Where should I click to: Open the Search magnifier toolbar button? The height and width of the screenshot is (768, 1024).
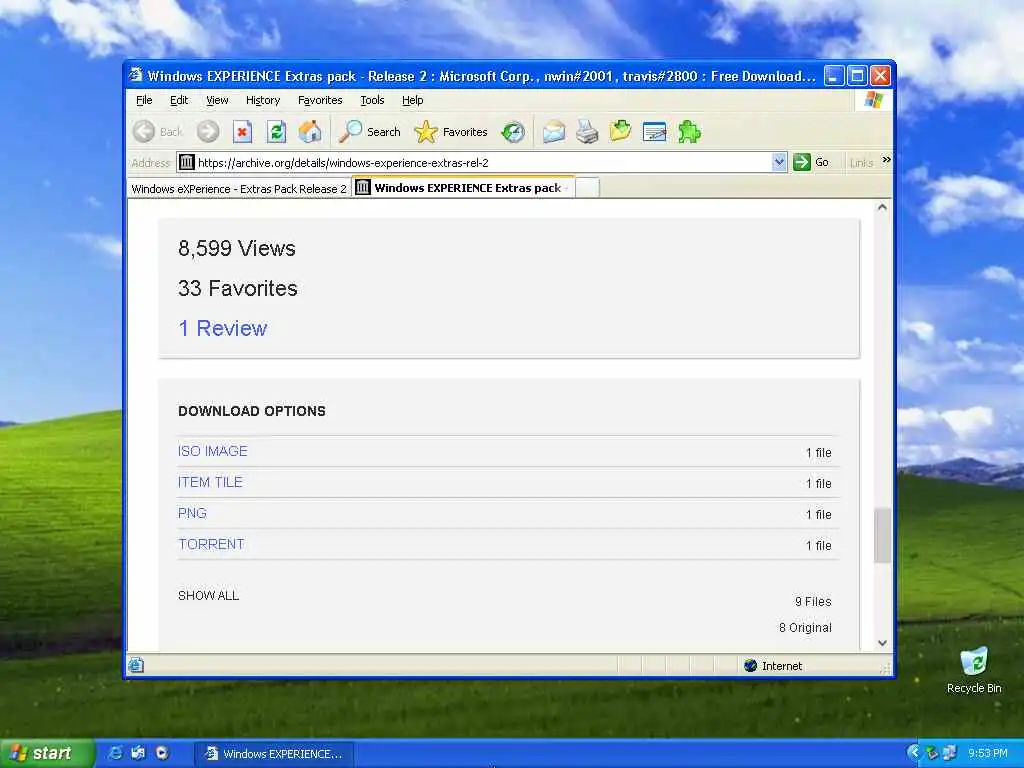point(370,132)
